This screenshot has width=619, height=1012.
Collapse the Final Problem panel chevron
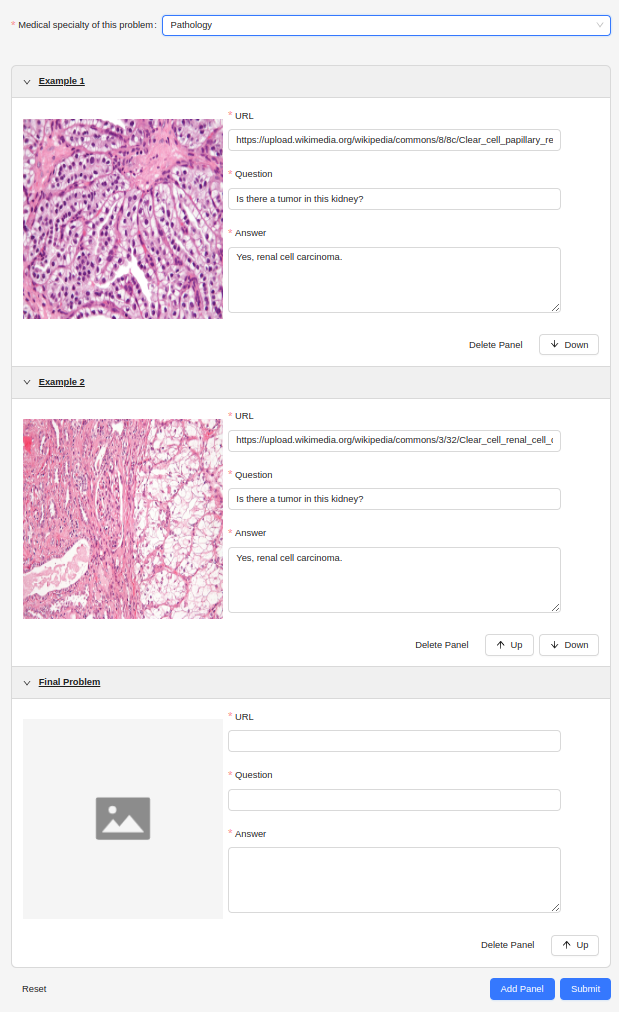(27, 682)
